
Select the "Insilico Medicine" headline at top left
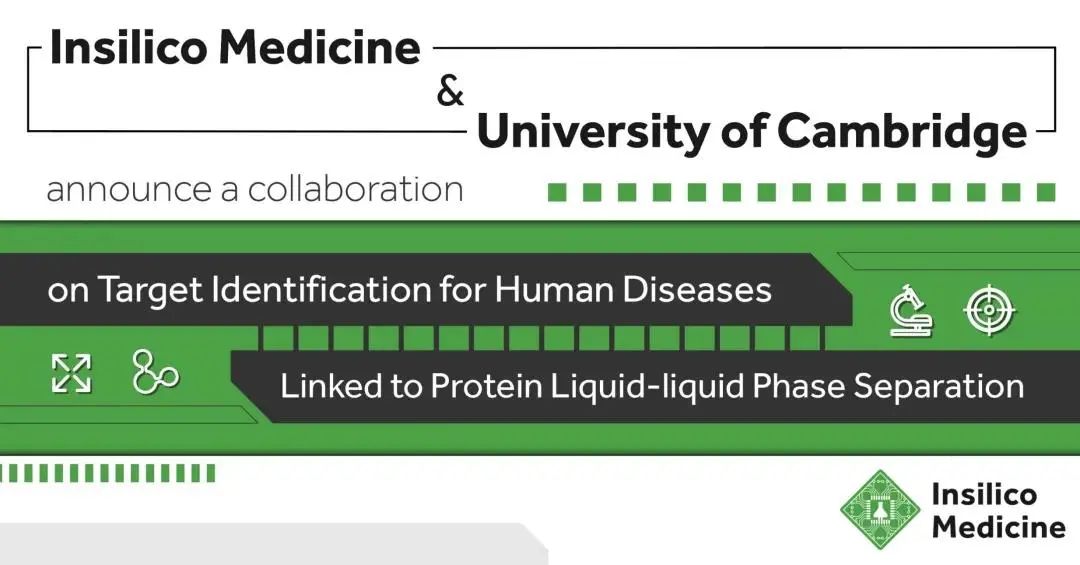point(235,49)
